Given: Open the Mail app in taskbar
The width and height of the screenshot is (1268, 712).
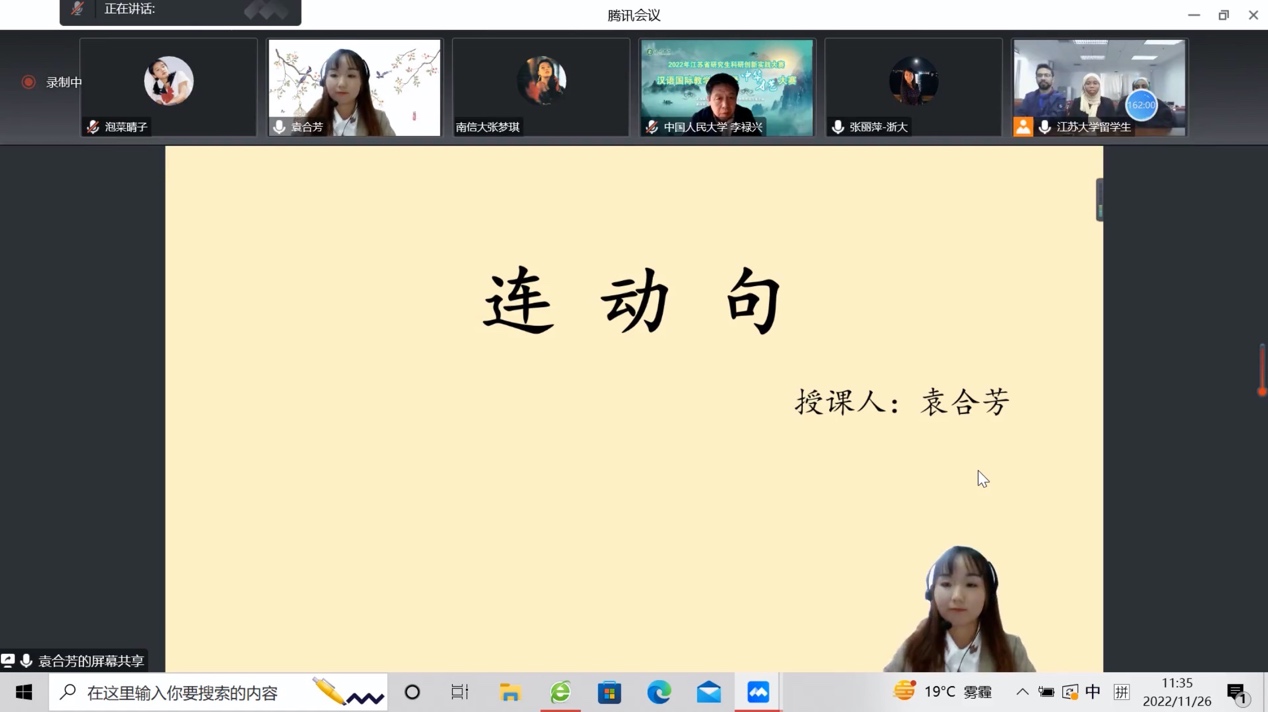Looking at the screenshot, I should 709,692.
